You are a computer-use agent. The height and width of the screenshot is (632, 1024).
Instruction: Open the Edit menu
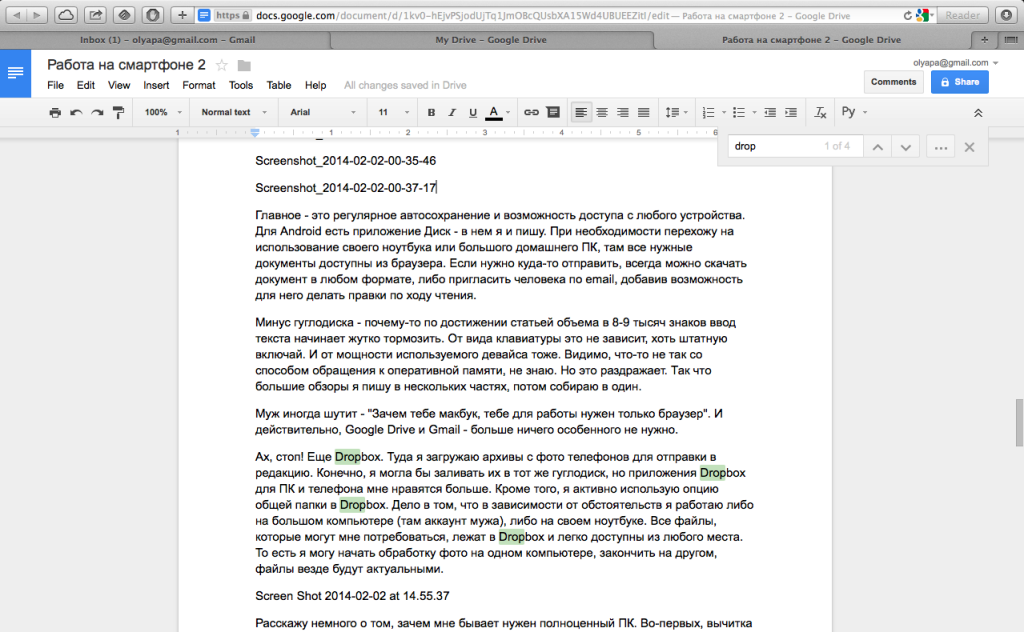[86, 85]
